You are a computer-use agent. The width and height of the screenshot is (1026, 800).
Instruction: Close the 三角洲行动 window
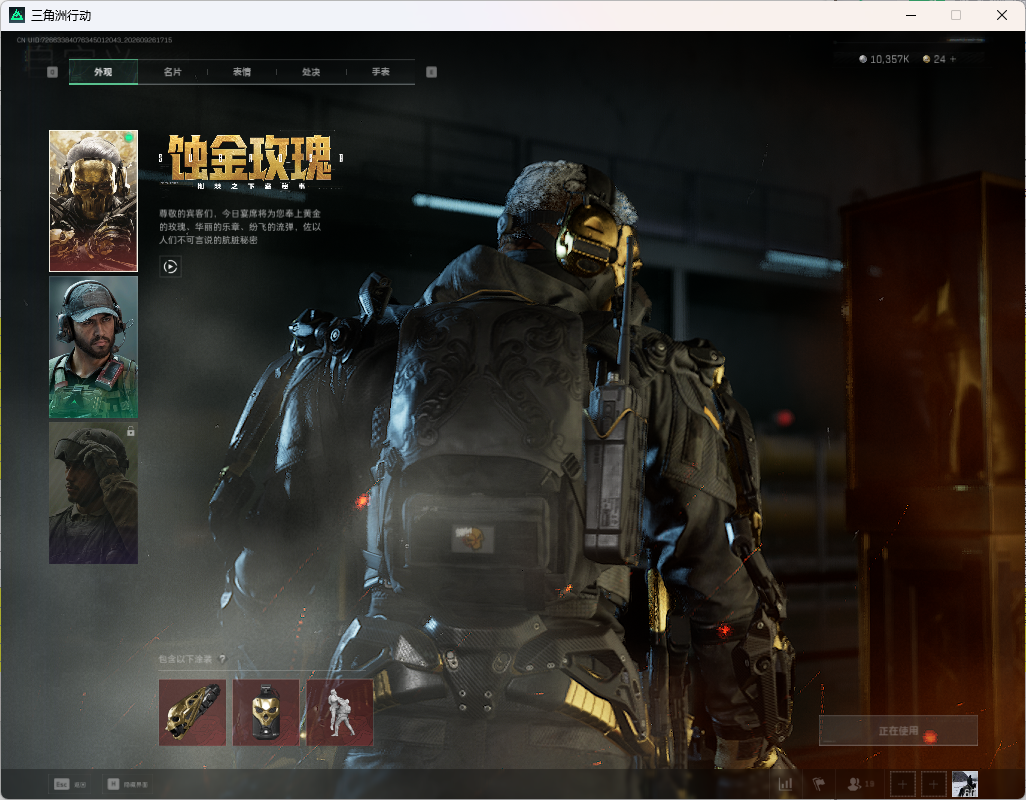(1002, 15)
